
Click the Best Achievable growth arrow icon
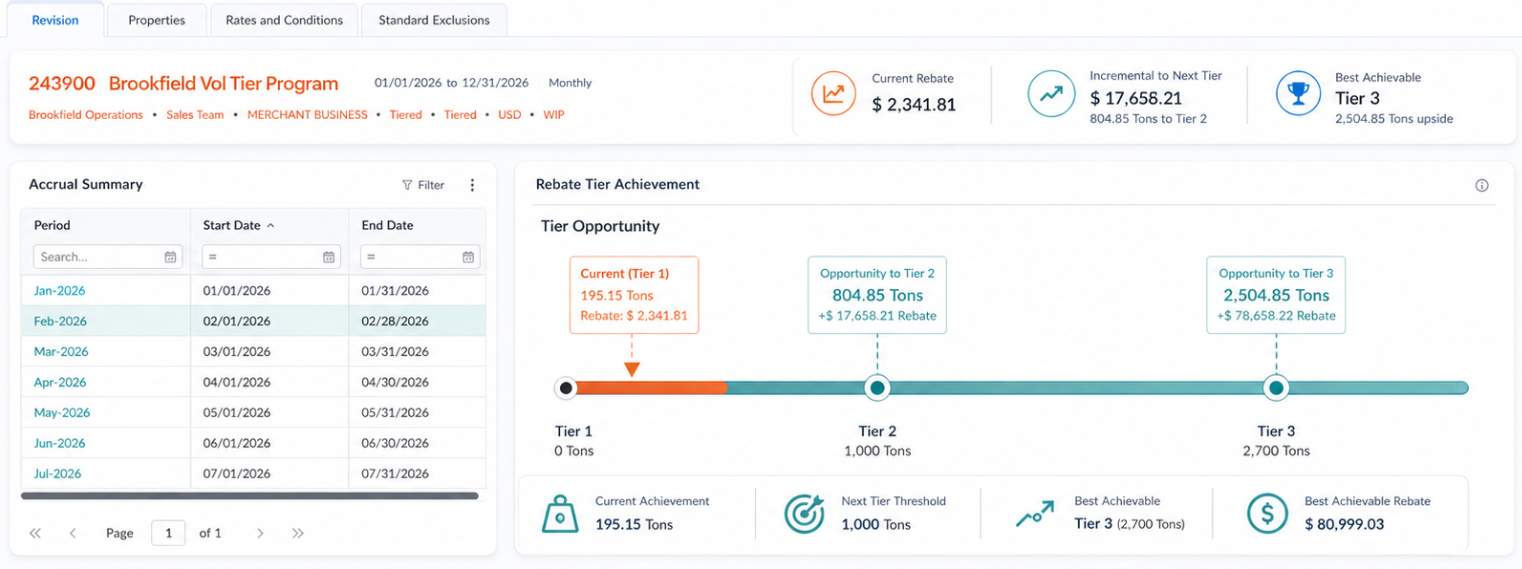tap(1035, 514)
